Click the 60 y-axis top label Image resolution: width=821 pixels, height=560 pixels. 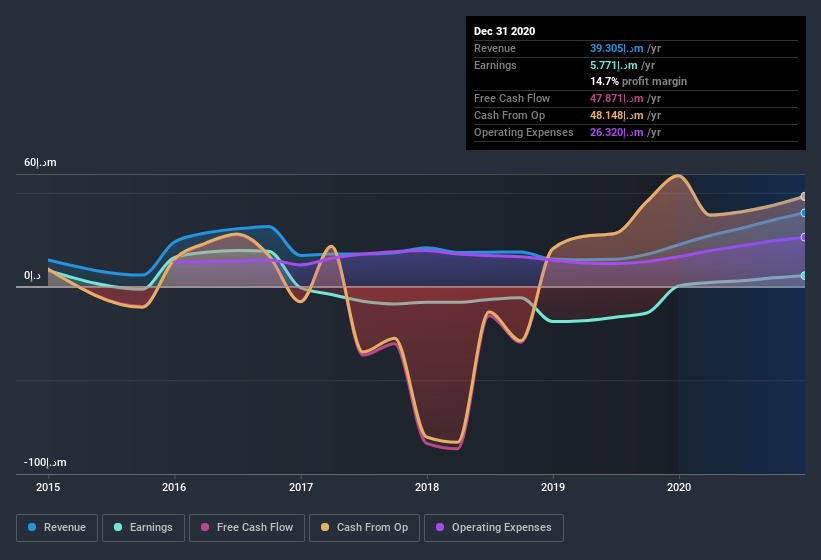(40, 163)
